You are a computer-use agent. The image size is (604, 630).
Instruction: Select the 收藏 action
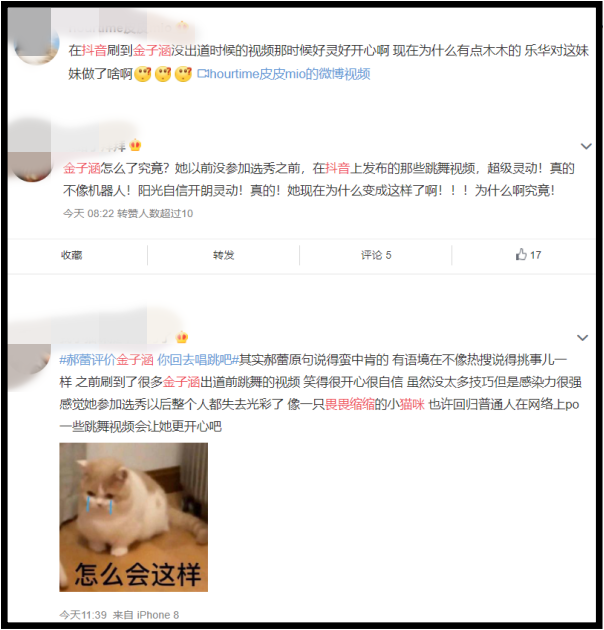pyautogui.click(x=72, y=255)
